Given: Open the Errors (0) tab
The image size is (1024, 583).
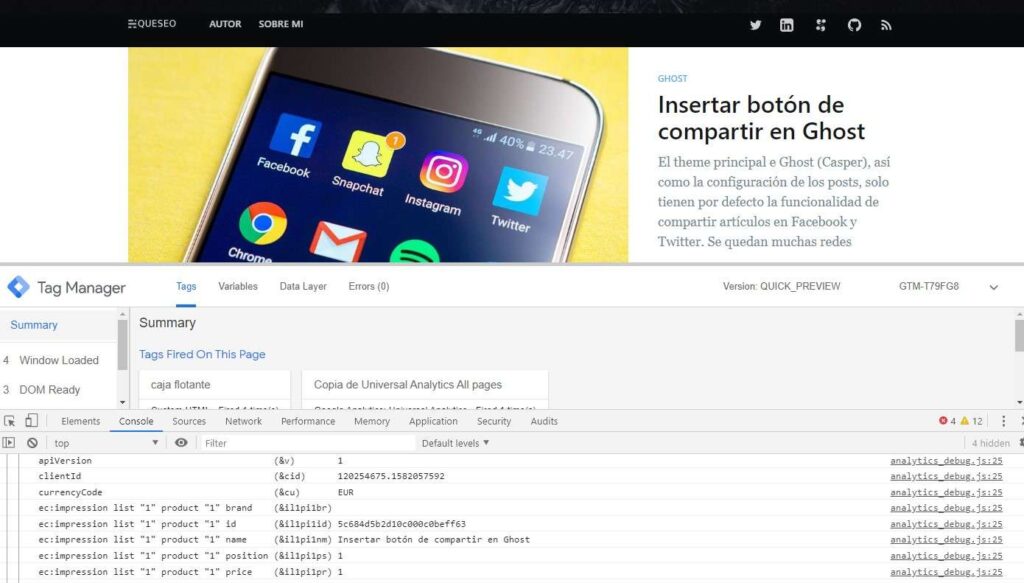Looking at the screenshot, I should 369,287.
